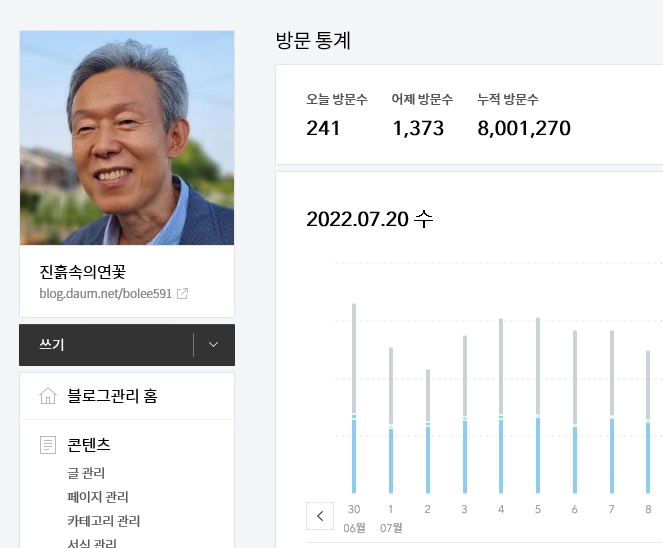Go to previous chart period arrow
The width and height of the screenshot is (663, 548).
point(320,516)
